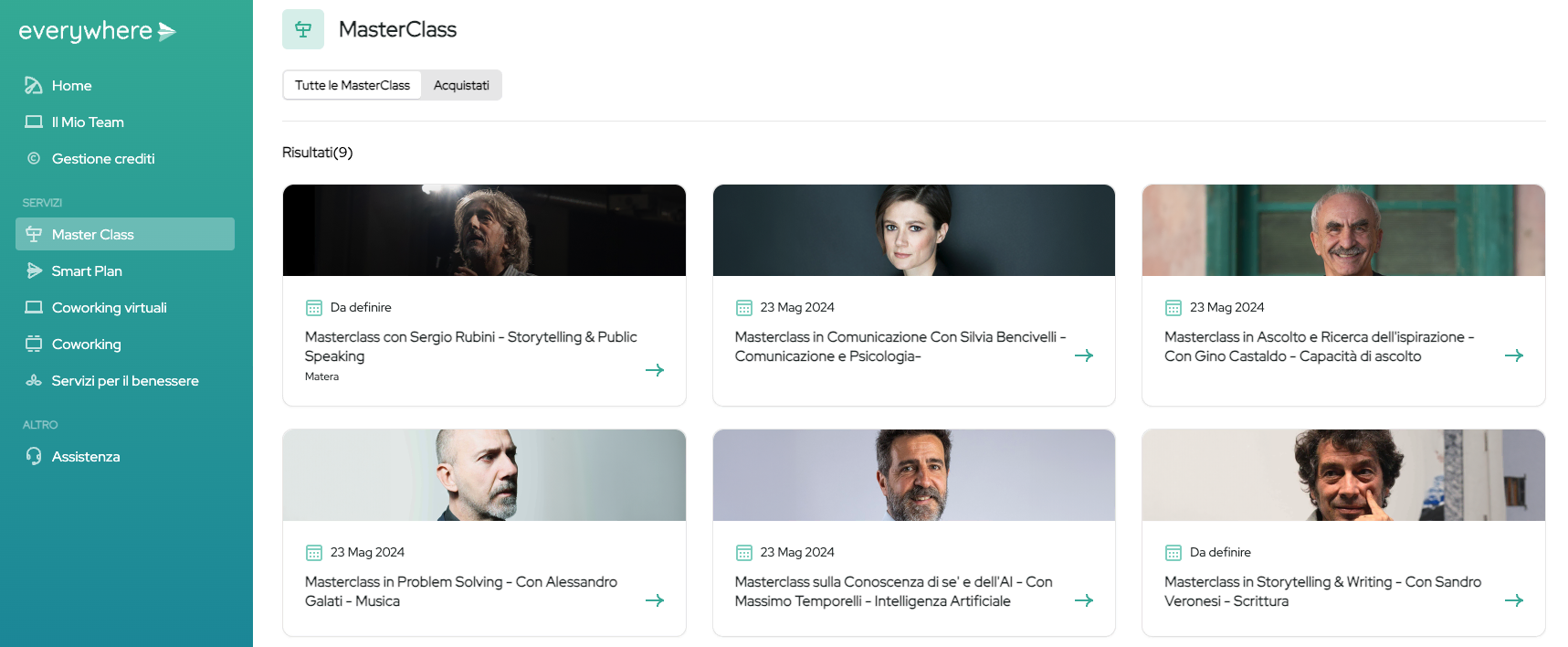Click 23 Mag 2024 on Galati card

coord(367,552)
